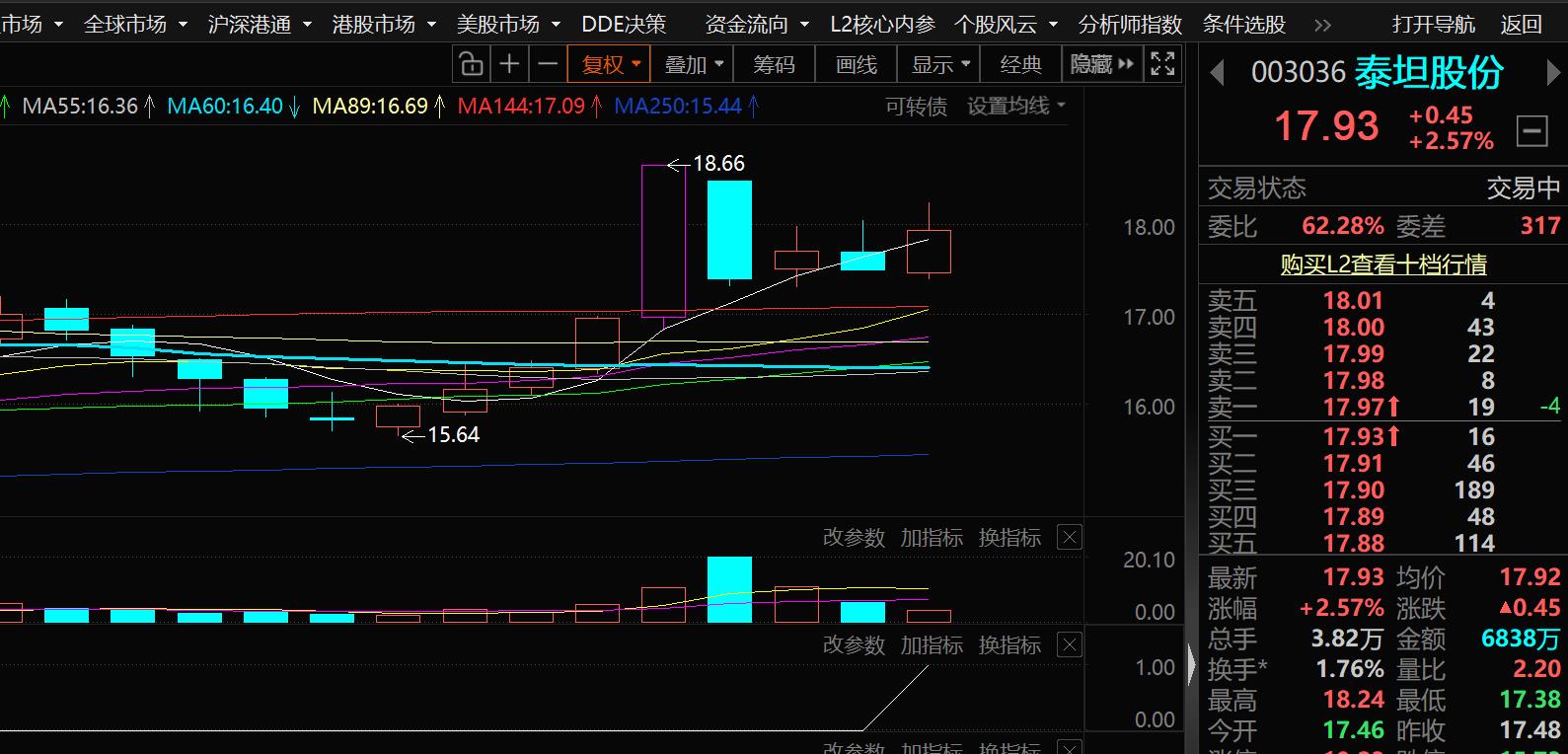Open 复权 dropdown
This screenshot has width=1568, height=754.
pos(610,65)
